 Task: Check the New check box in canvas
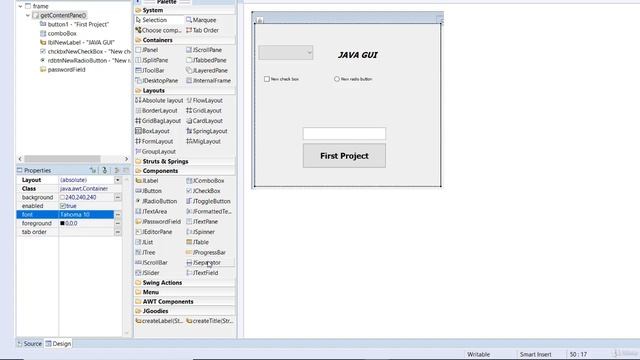point(267,79)
